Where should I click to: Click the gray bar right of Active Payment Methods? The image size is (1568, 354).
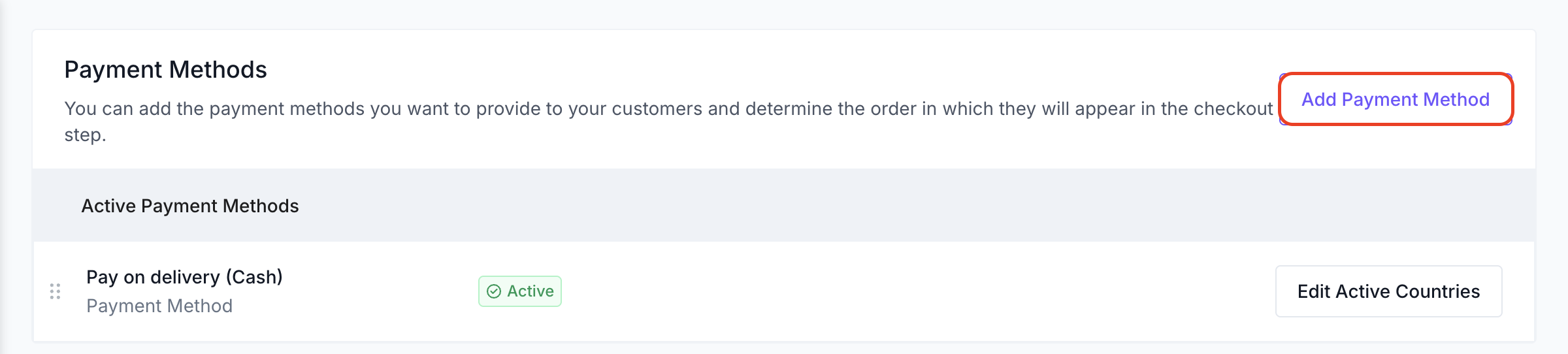point(915,206)
